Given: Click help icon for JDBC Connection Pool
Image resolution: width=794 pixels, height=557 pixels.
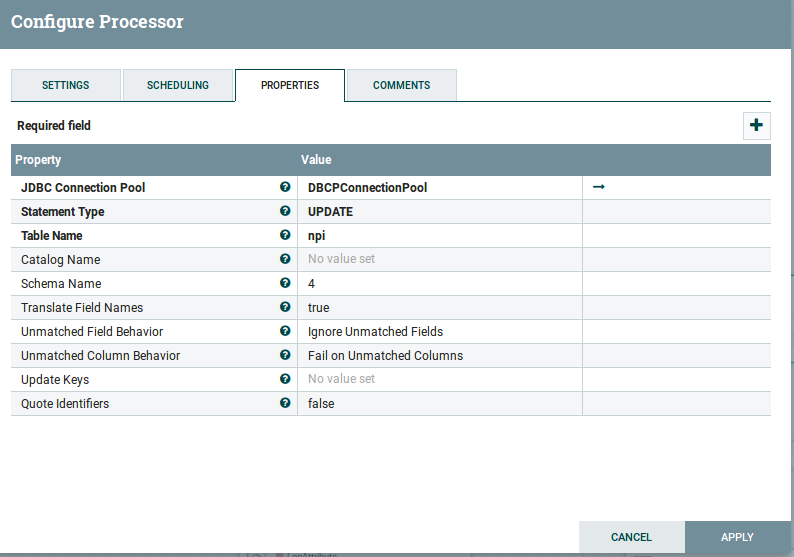Looking at the screenshot, I should click(285, 187).
